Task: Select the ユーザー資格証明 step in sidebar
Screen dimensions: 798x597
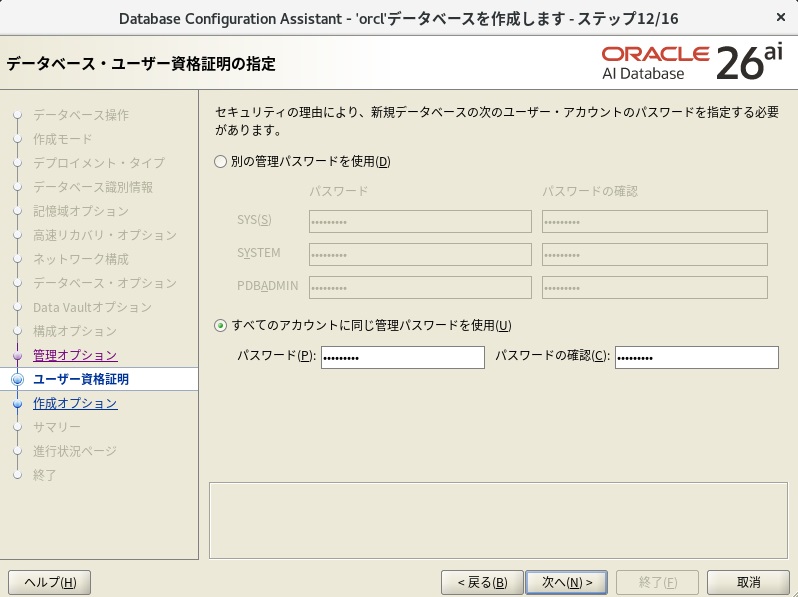Action: click(x=80, y=379)
